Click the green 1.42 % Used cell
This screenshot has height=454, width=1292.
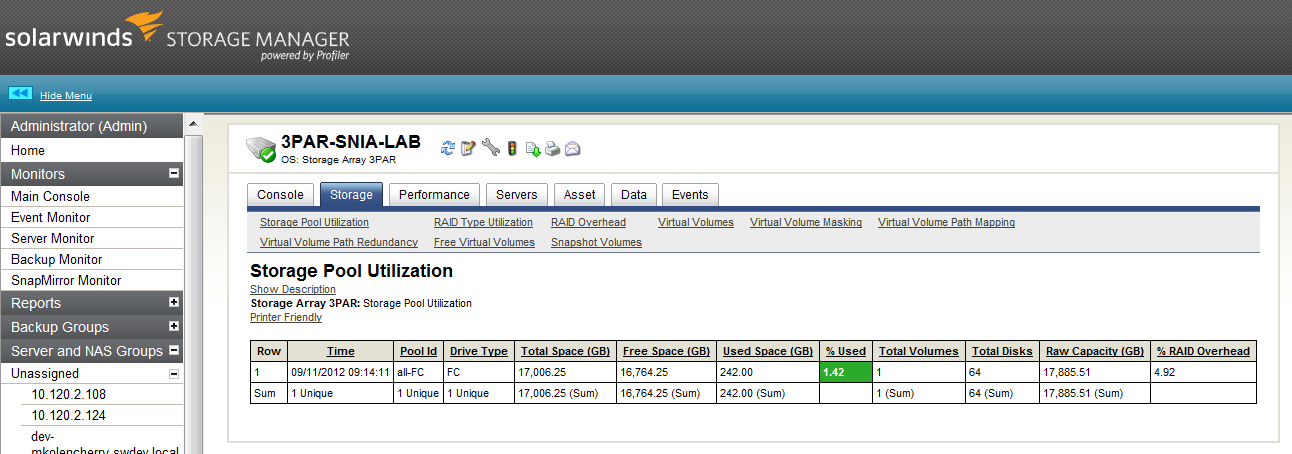(846, 372)
